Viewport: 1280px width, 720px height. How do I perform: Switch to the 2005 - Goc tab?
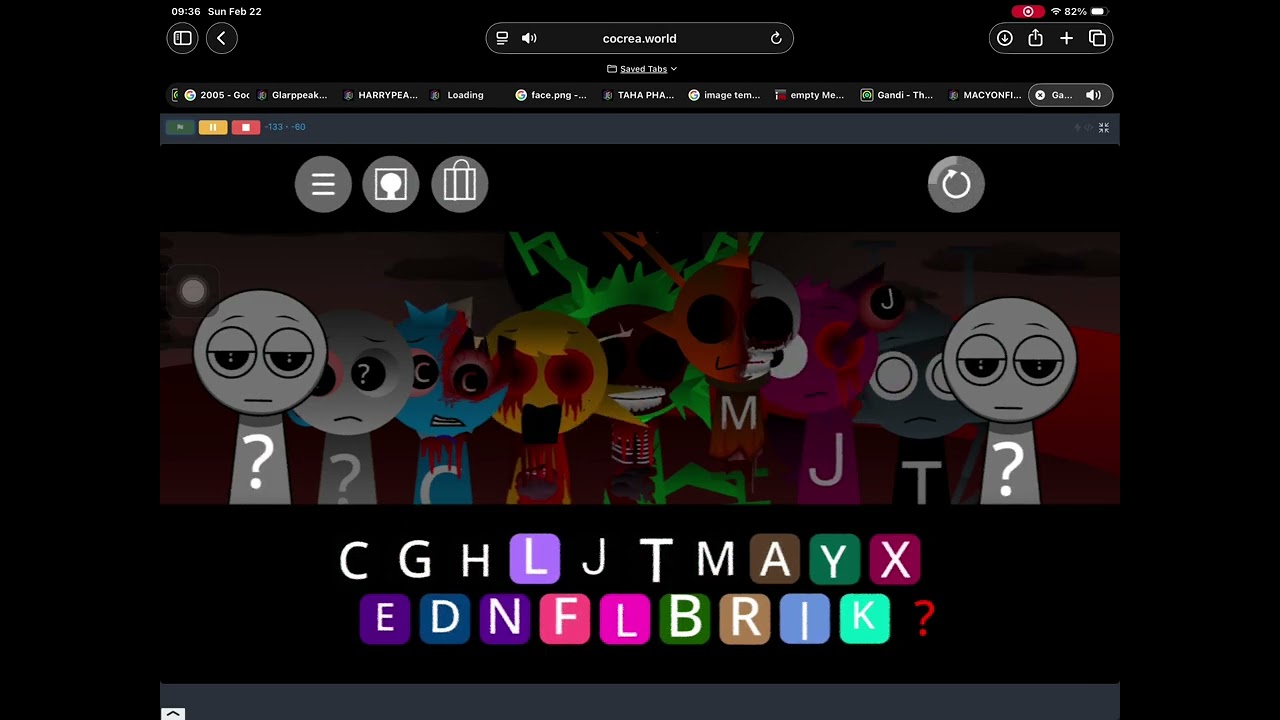point(217,95)
